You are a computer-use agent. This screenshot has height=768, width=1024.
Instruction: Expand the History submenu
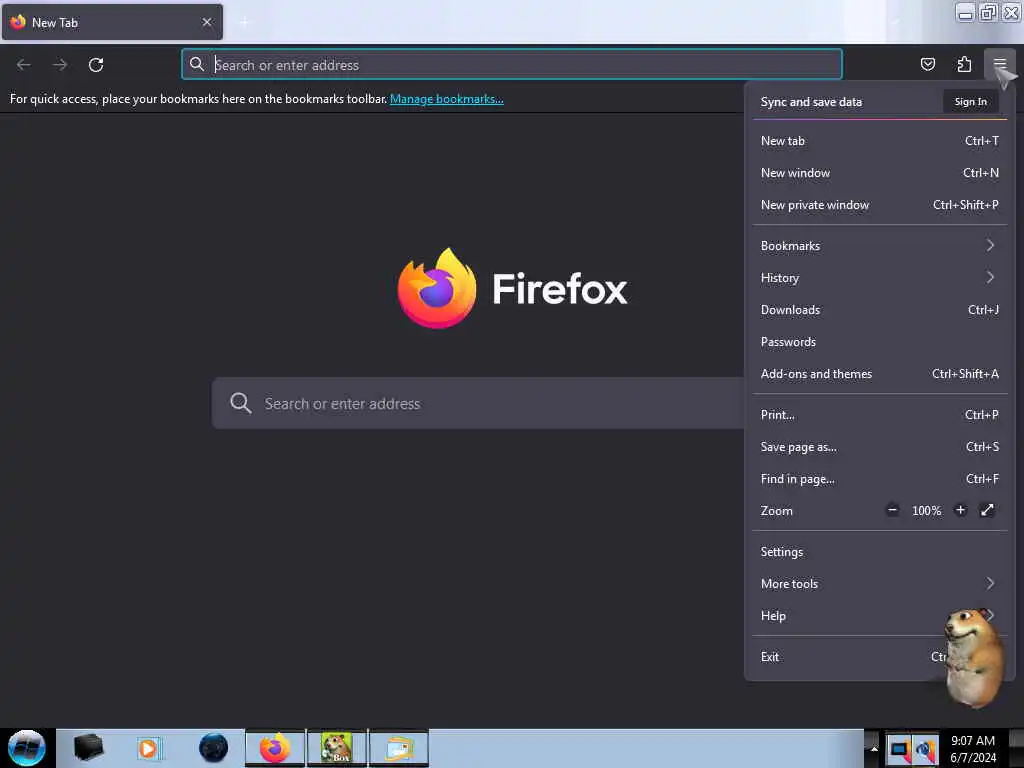coord(880,278)
